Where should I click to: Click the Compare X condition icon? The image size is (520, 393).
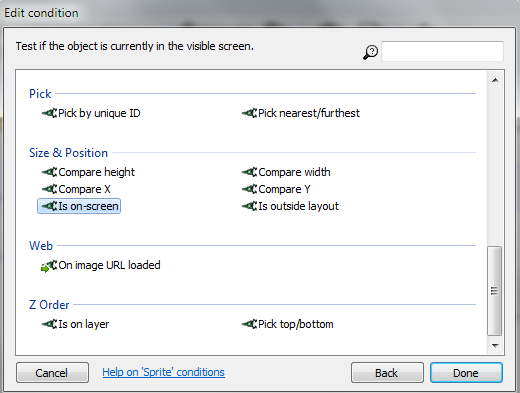[x=49, y=189]
